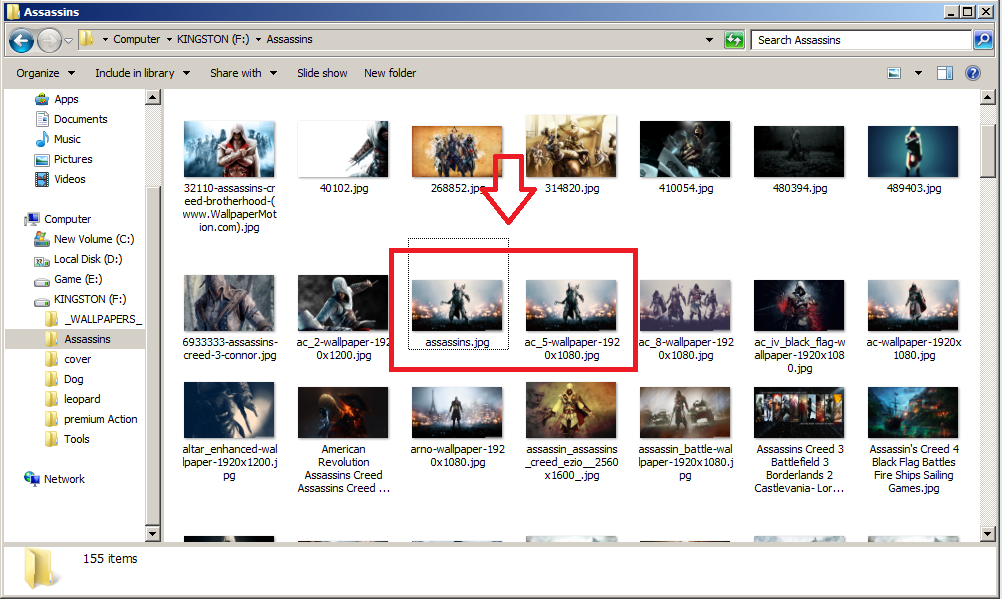The height and width of the screenshot is (599, 1002).
Task: Select KINGSTON (F:) in the address breadcrumb
Action: [213, 39]
